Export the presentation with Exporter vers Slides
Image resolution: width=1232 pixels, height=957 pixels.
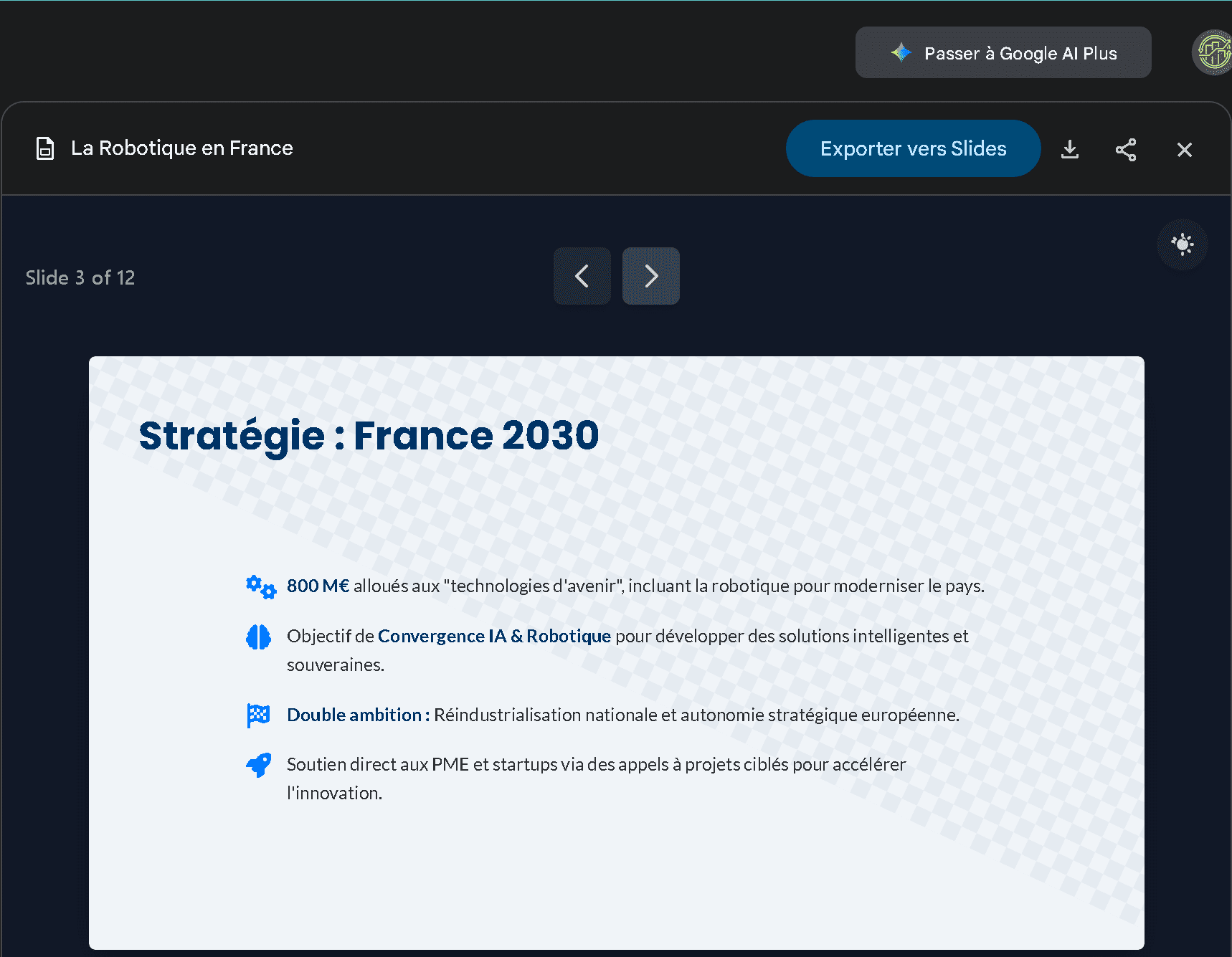912,148
